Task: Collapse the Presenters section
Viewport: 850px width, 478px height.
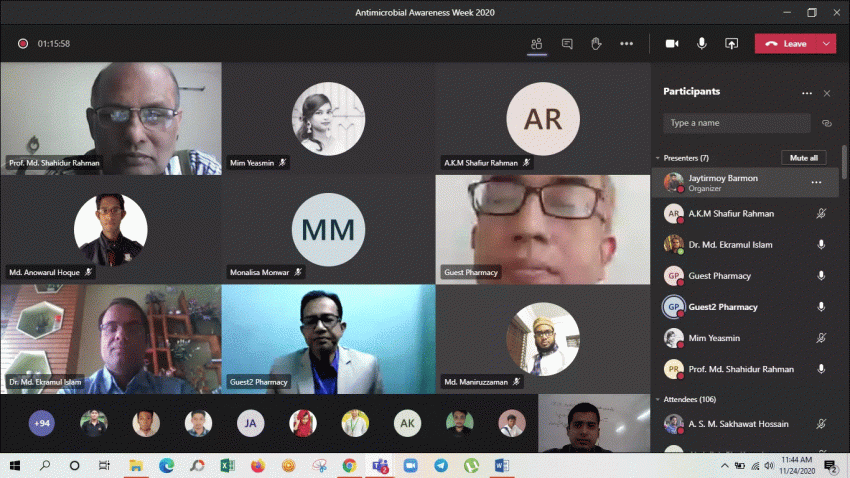Action: click(x=658, y=158)
